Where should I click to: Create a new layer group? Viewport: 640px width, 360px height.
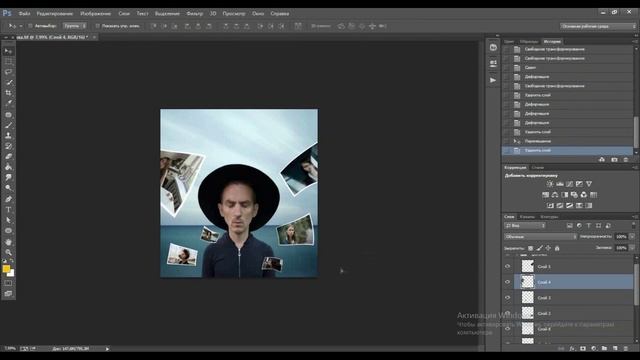tap(604, 349)
